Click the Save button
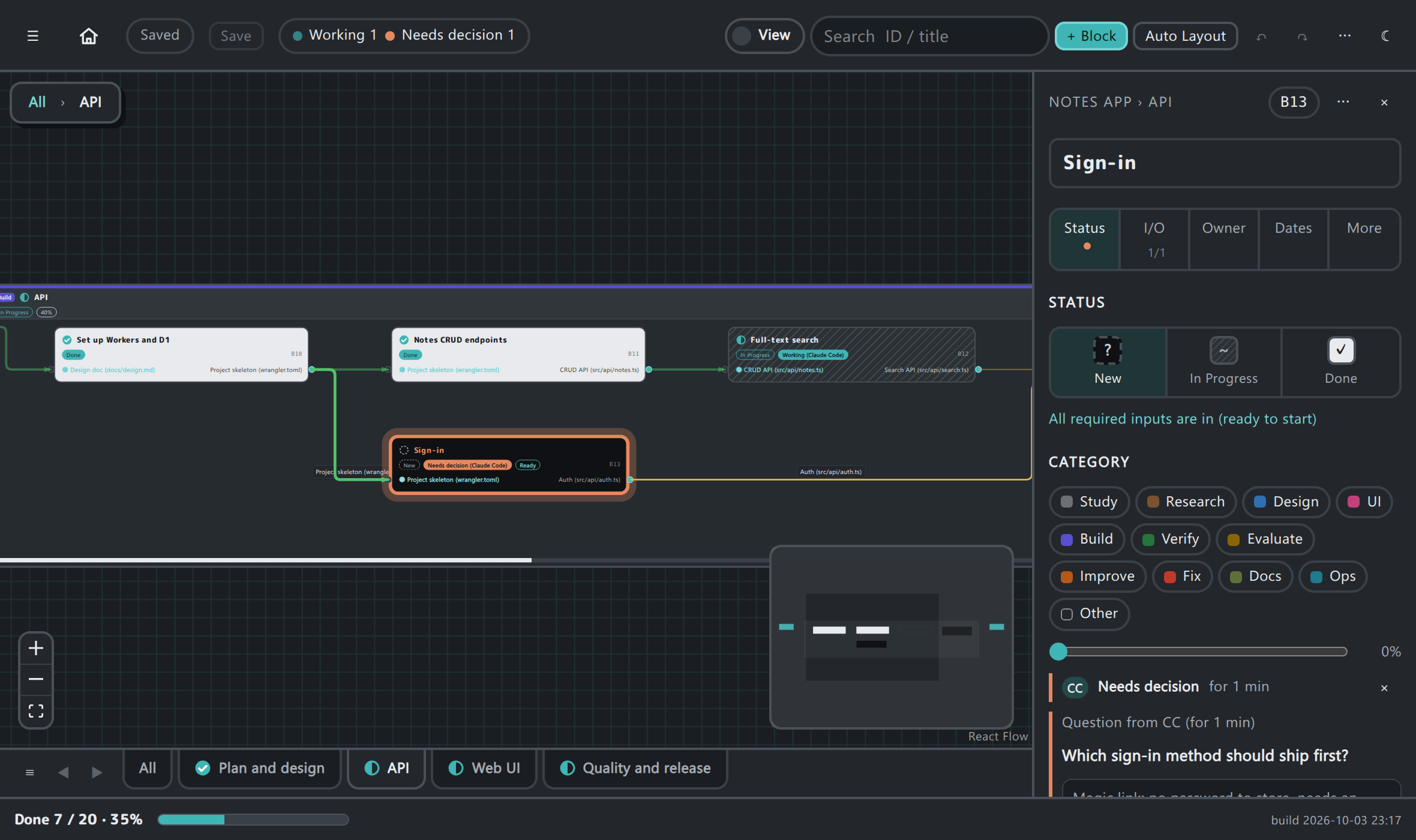1416x840 pixels. [236, 36]
